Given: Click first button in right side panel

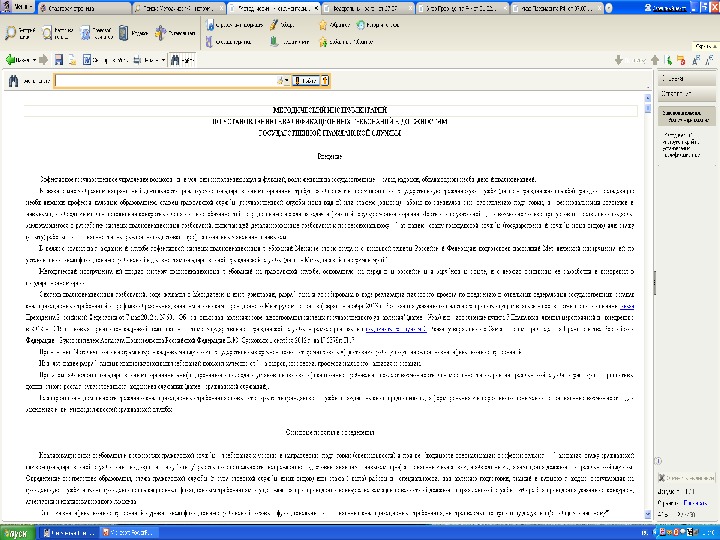Looking at the screenshot, I should coord(686,79).
